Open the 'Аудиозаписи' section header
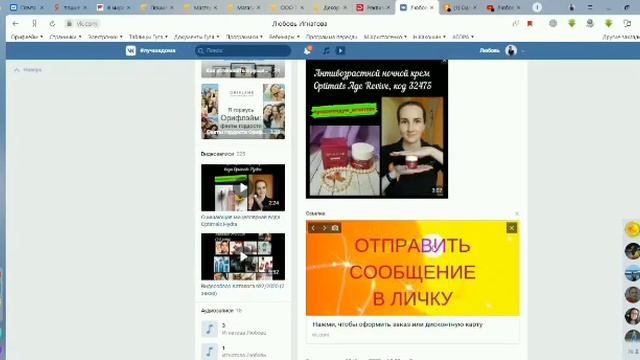 (x=221, y=311)
